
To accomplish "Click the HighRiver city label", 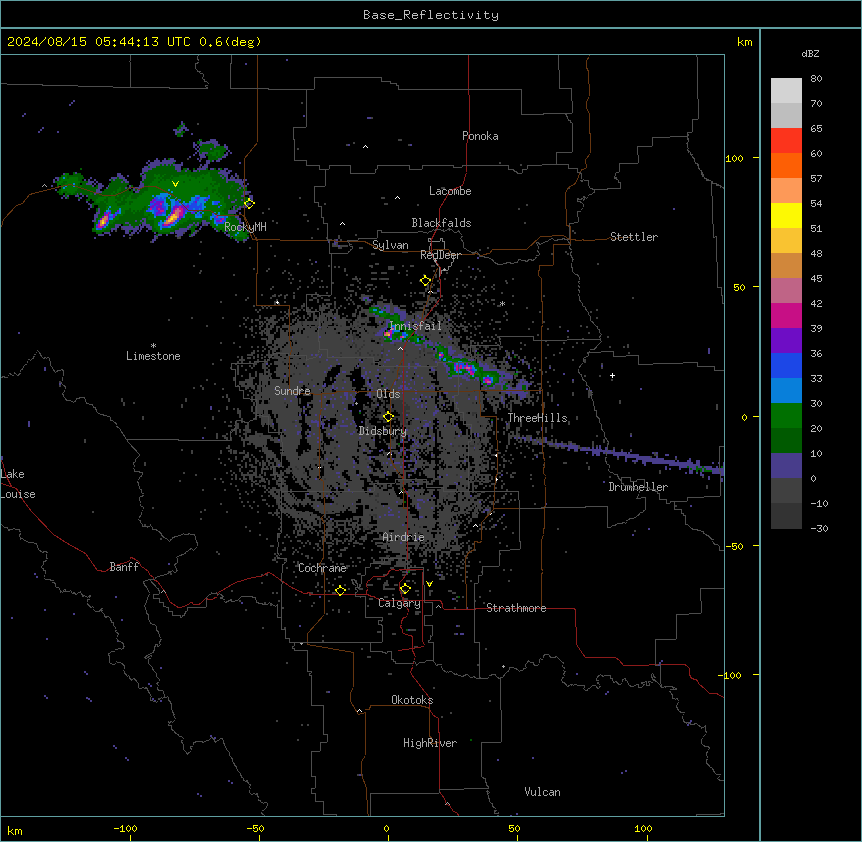I will click(430, 743).
